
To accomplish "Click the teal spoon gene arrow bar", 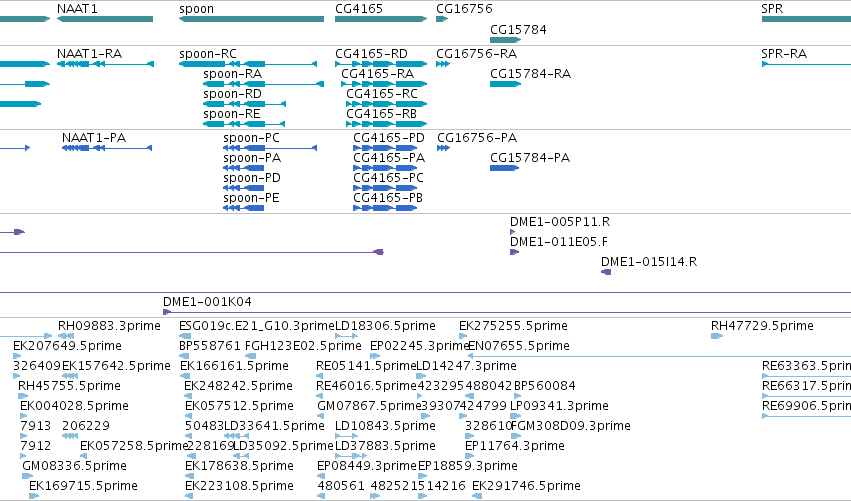I will pos(251,19).
